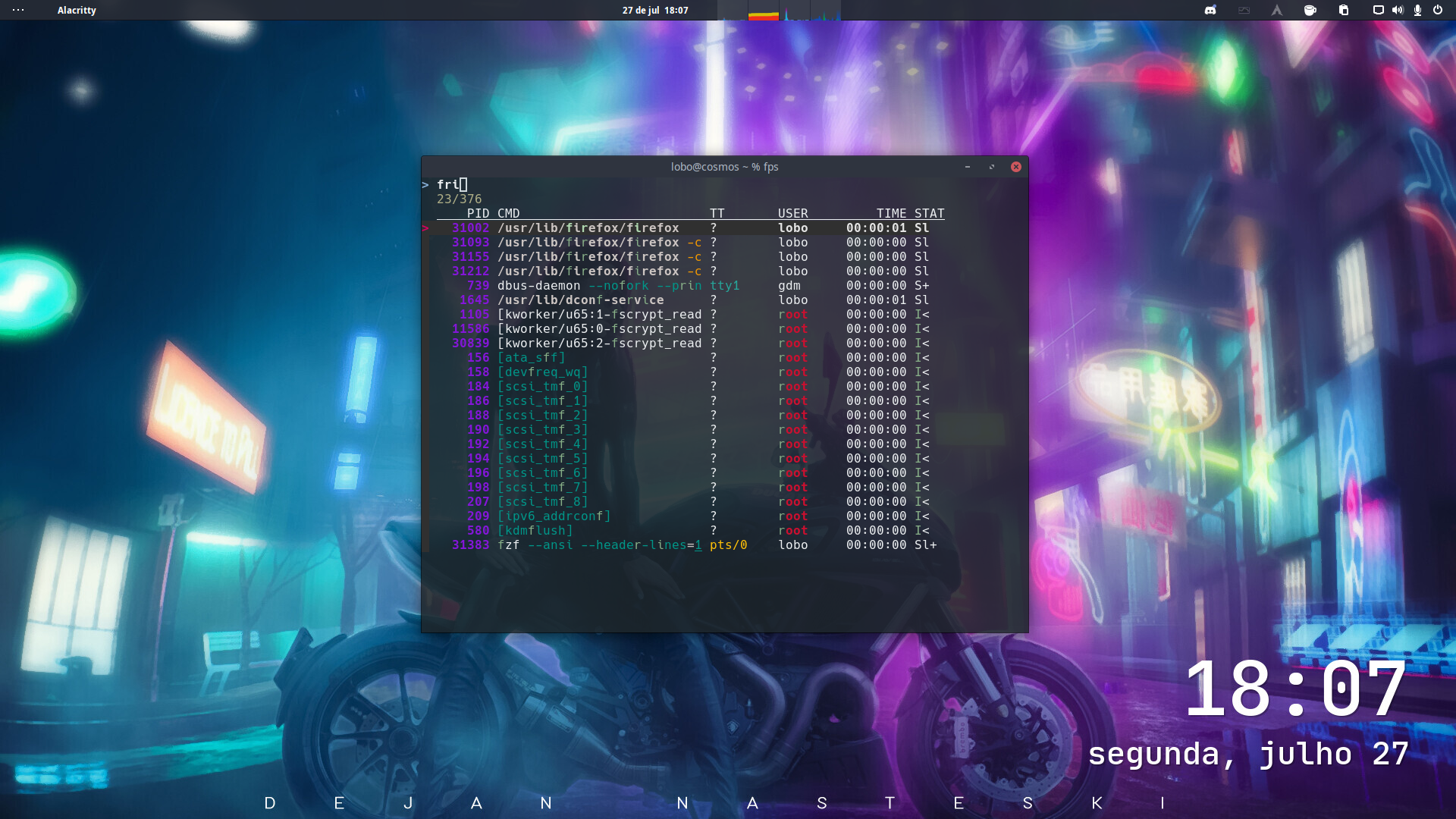The height and width of the screenshot is (819, 1456).
Task: Click the USER column header
Action: pos(792,213)
